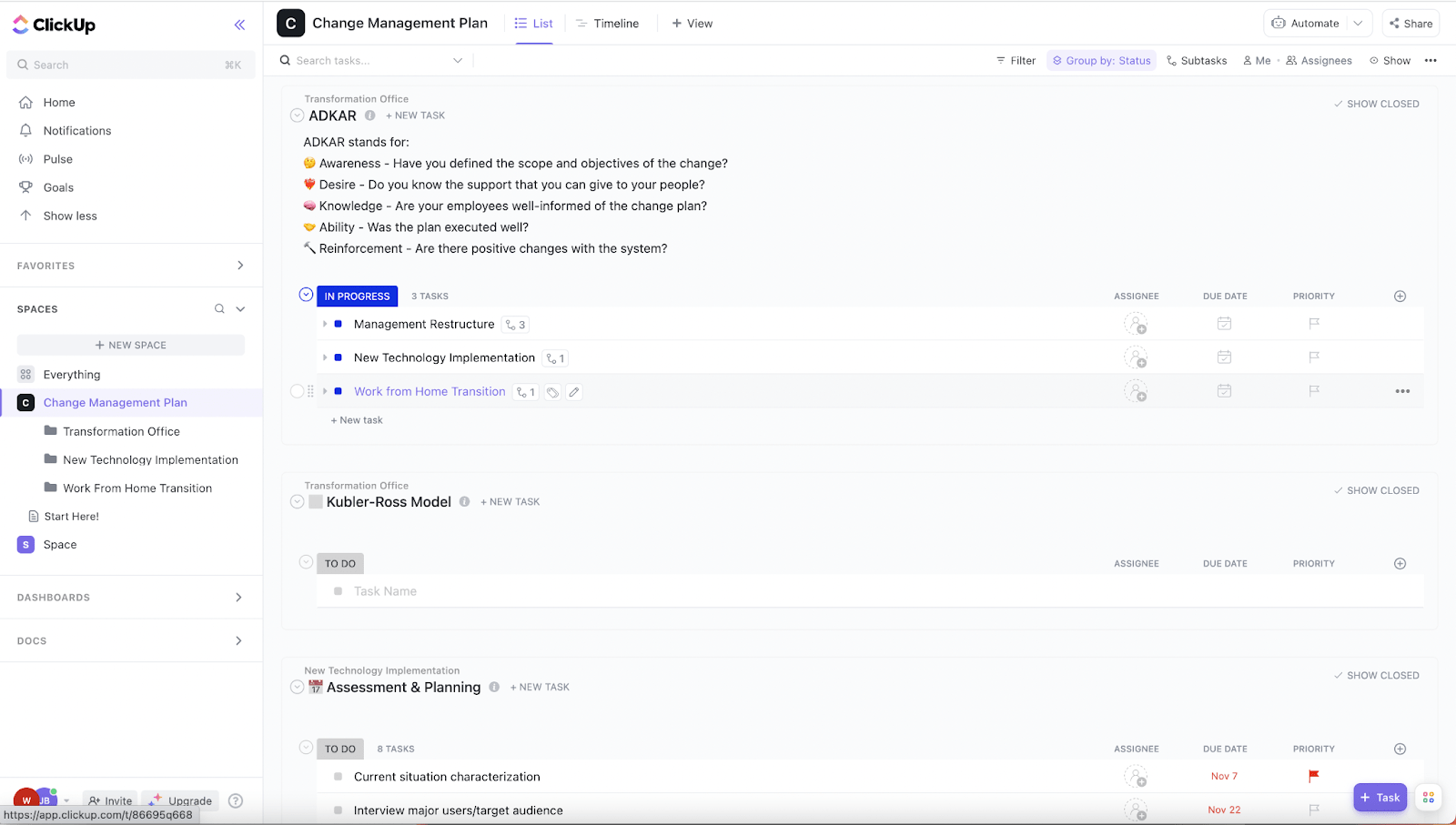Open search tasks dropdown chevron
This screenshot has height=825, width=1456.
coord(458,61)
